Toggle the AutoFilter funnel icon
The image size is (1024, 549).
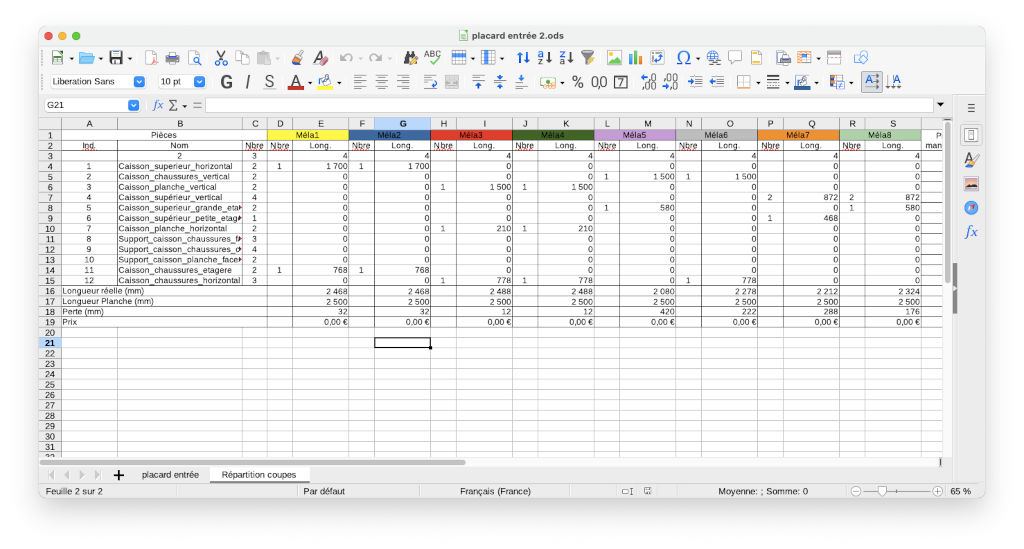click(588, 58)
